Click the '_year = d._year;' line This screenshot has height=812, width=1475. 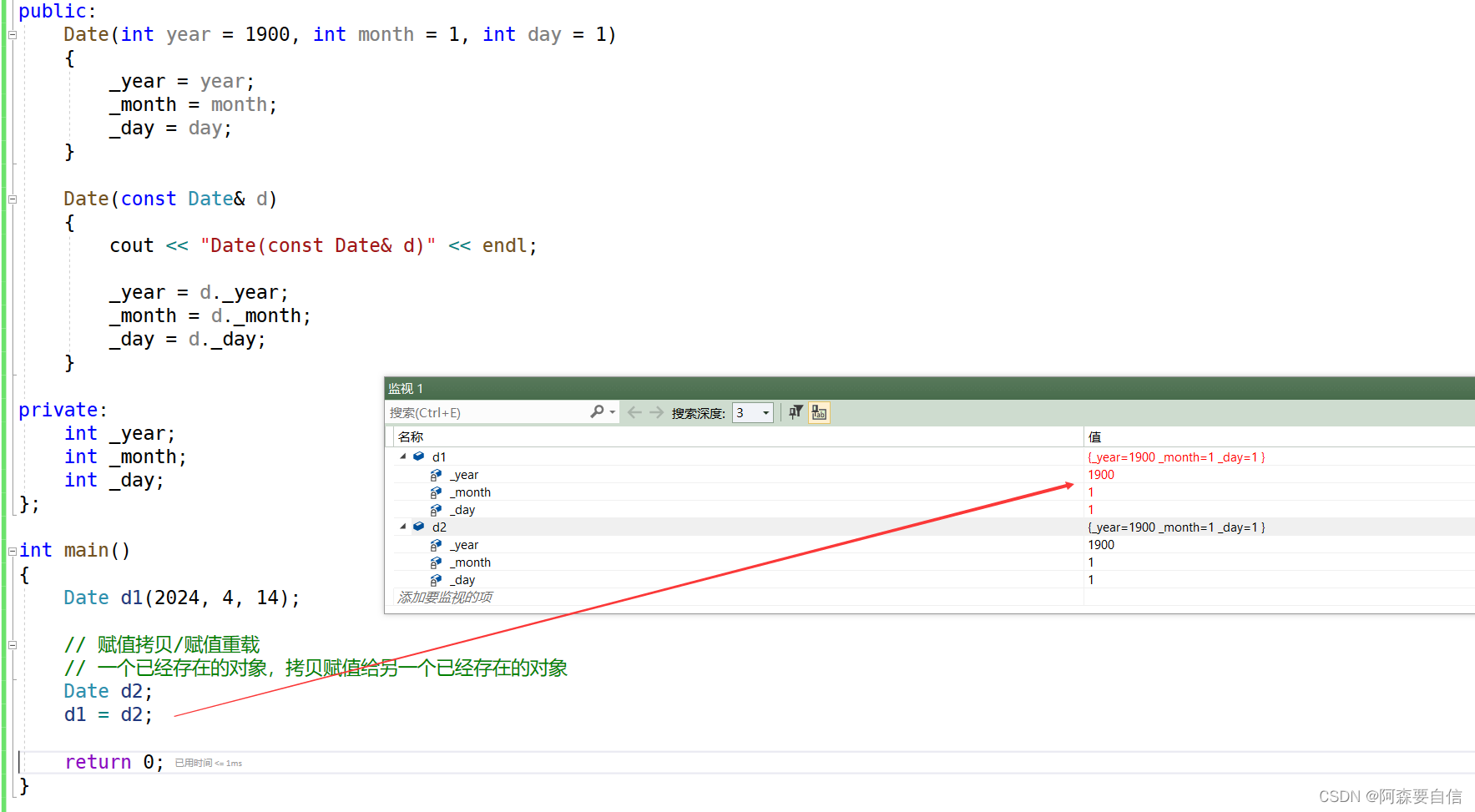[200, 293]
